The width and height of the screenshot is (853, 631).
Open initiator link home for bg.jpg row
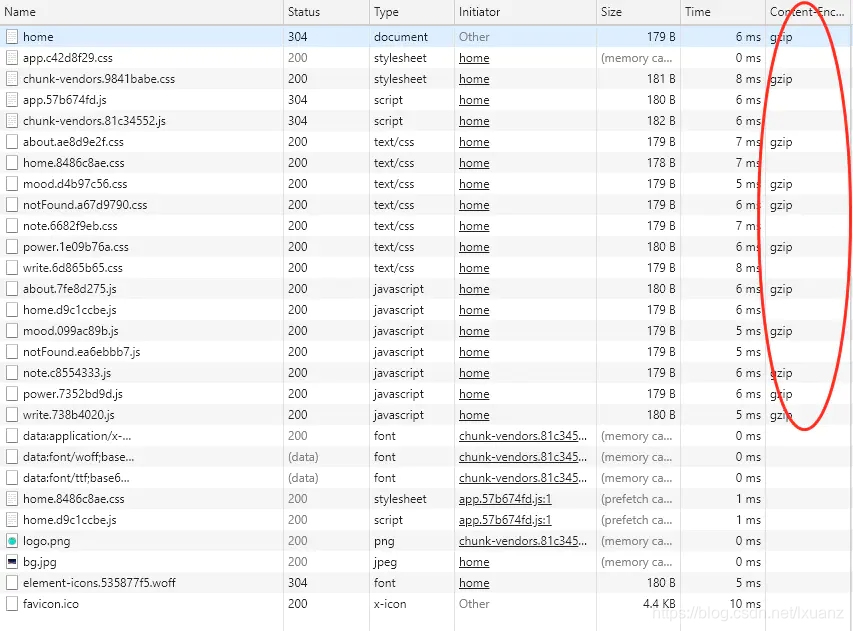tap(474, 562)
